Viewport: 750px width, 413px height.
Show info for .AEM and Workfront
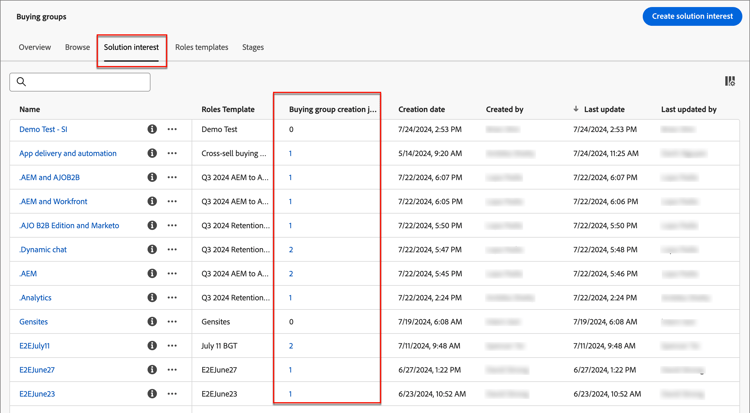pyautogui.click(x=152, y=201)
